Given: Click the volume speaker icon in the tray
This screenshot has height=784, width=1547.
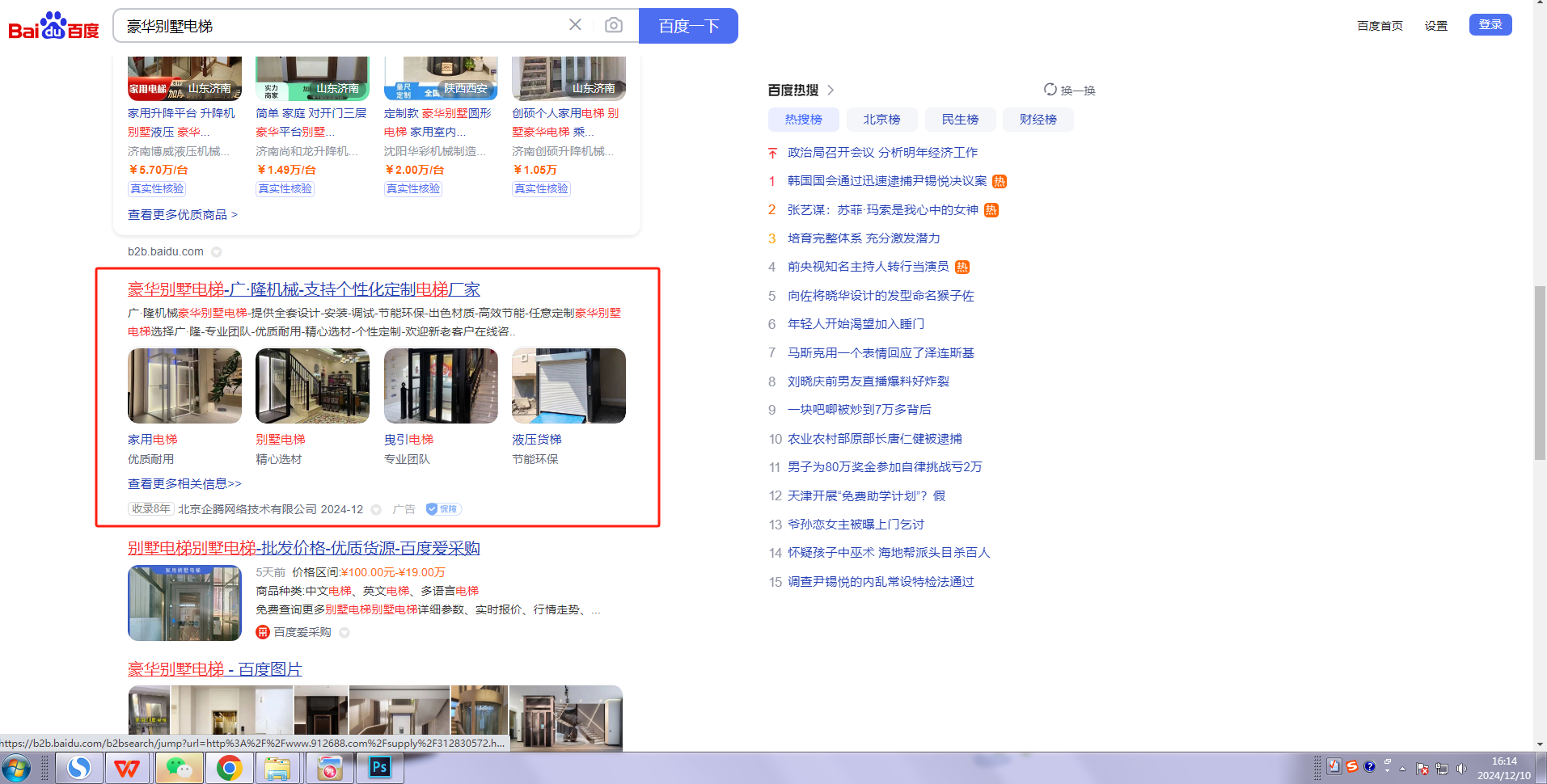Looking at the screenshot, I should [x=1461, y=768].
